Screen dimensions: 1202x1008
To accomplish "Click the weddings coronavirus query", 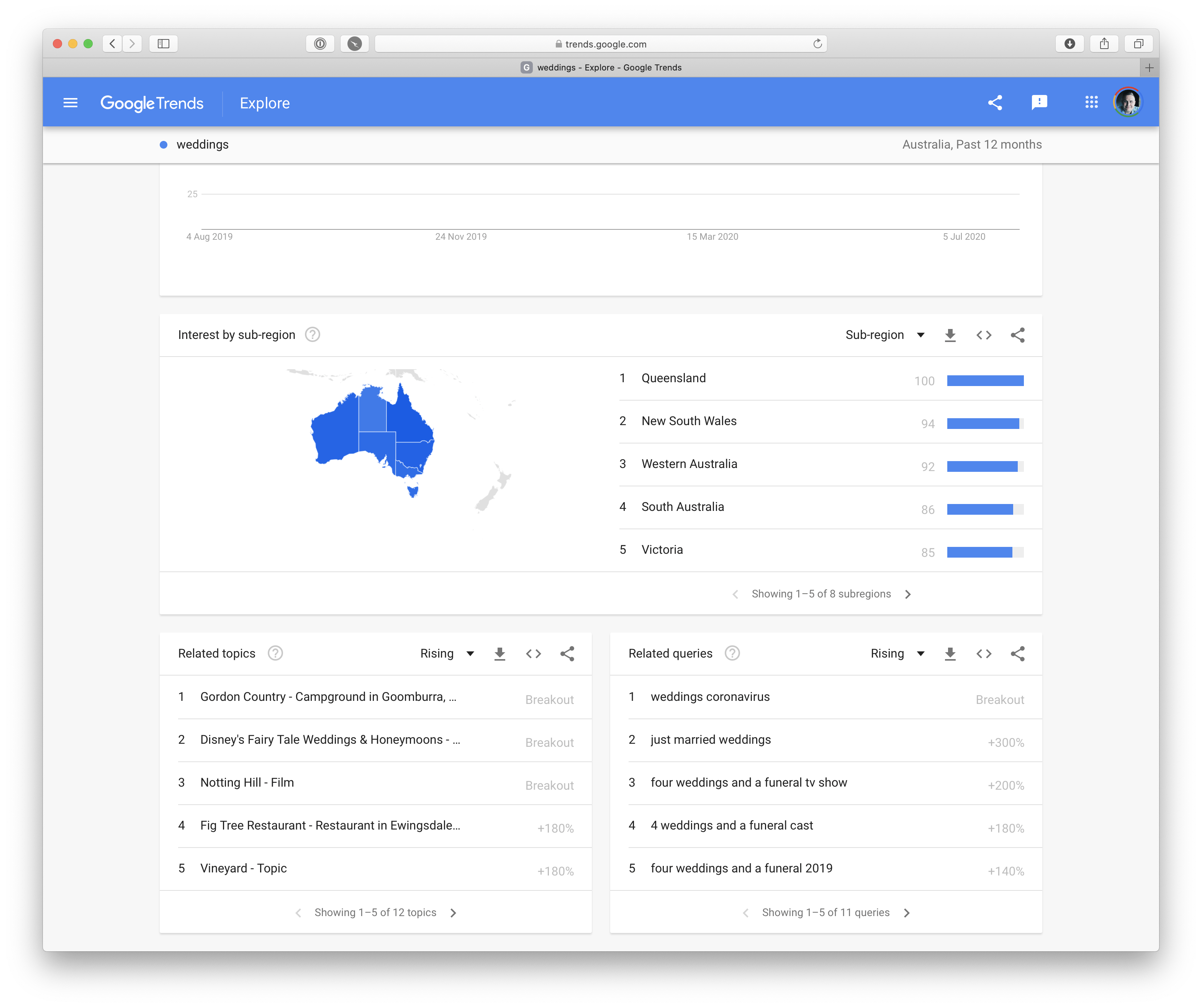I will tap(710, 697).
